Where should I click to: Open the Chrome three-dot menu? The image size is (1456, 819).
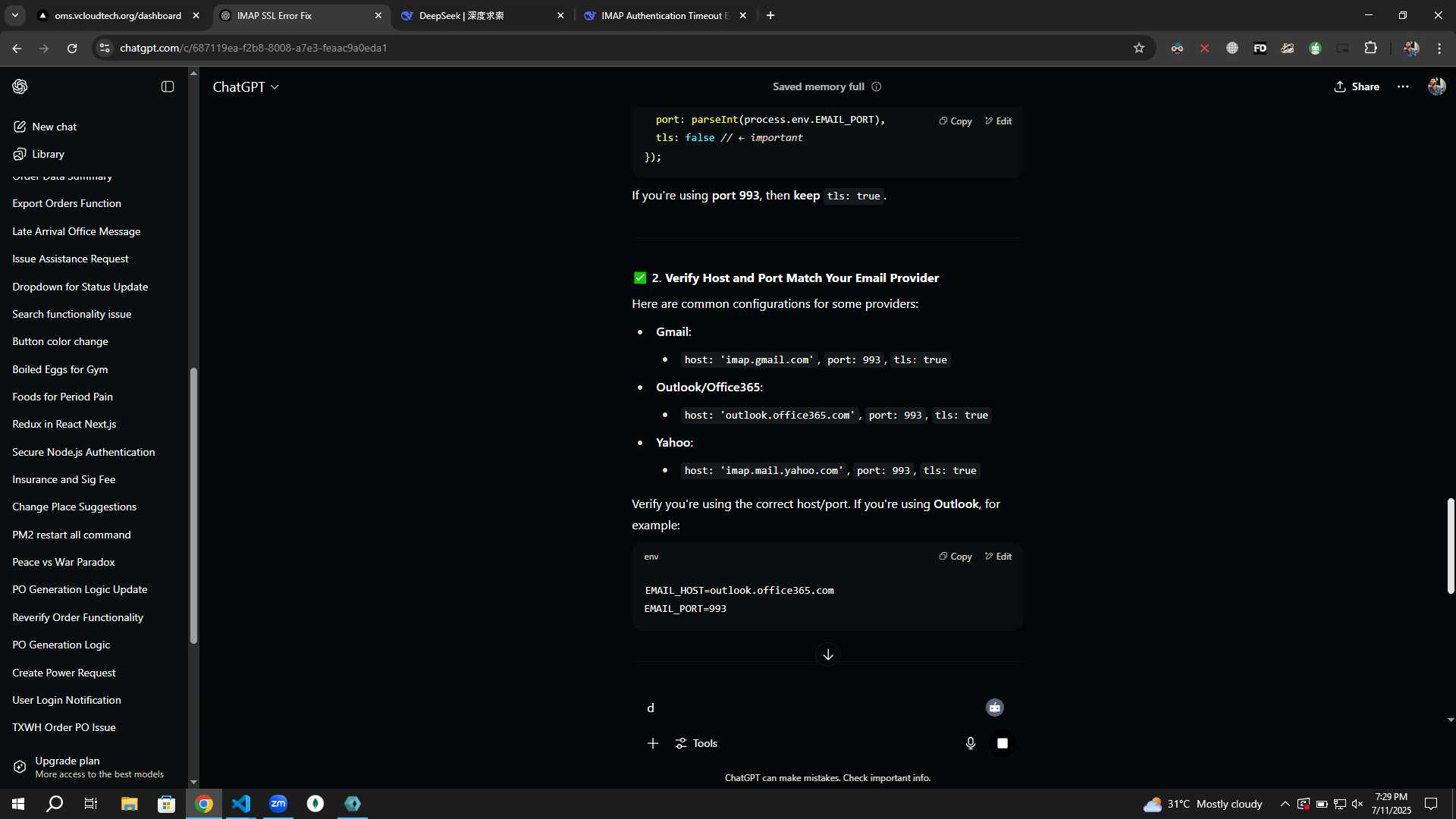[x=1439, y=48]
